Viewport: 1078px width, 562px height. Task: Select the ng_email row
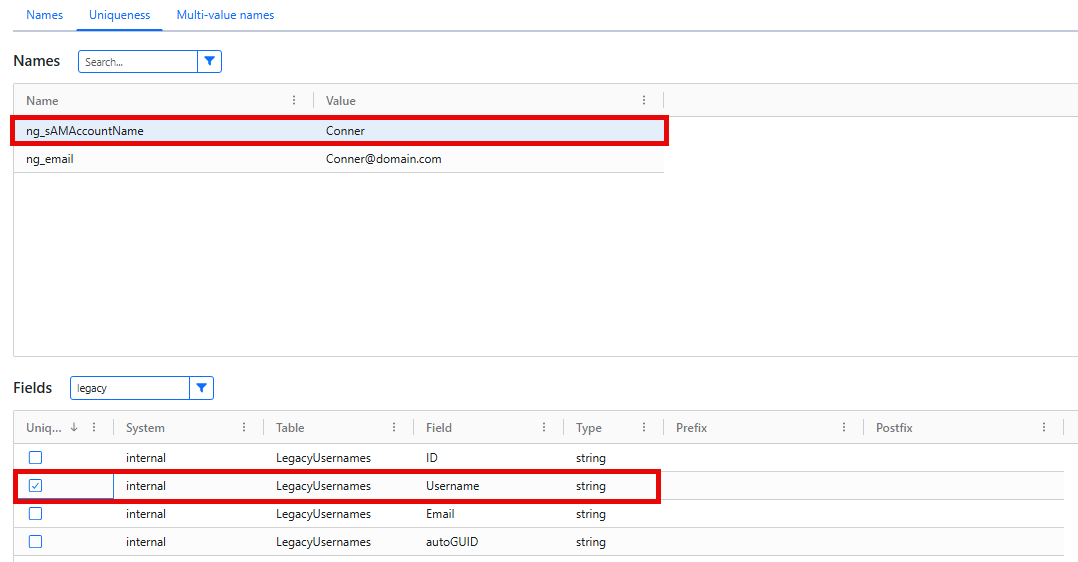pyautogui.click(x=339, y=159)
